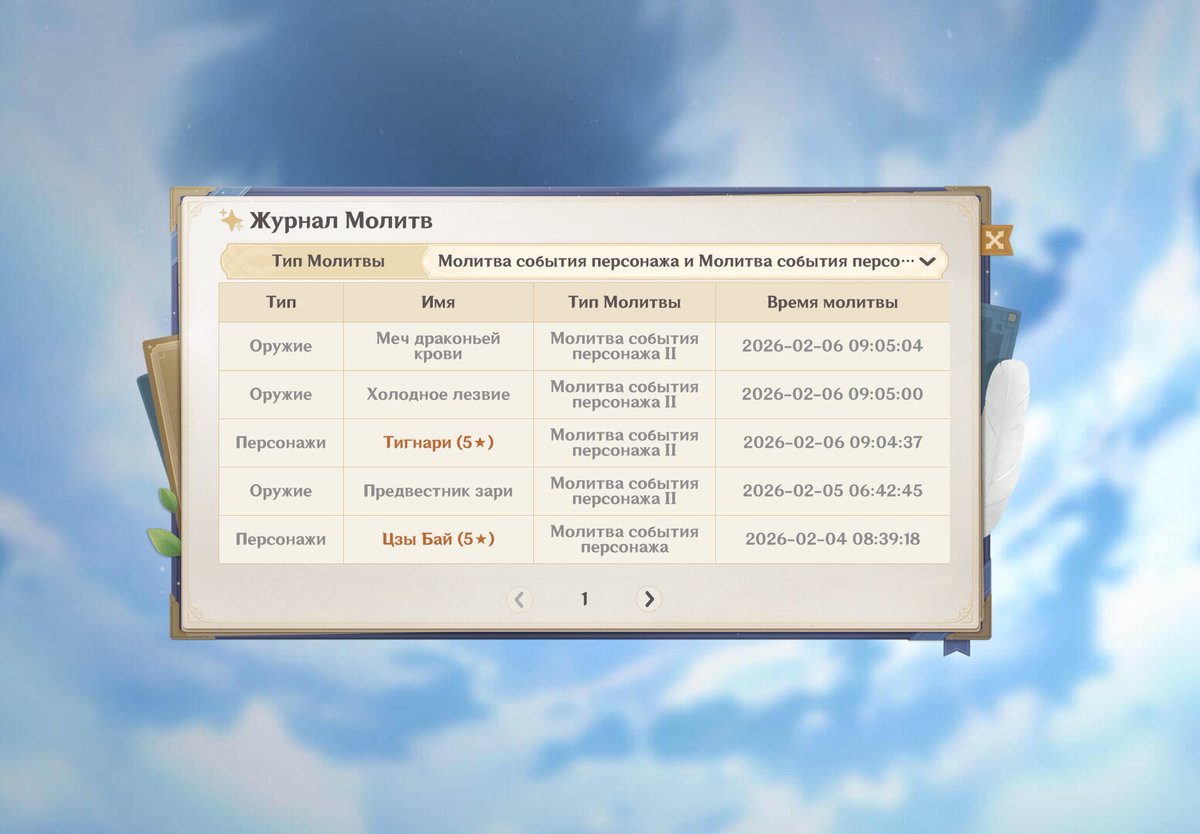Click Оружие in Меч драконьей крови row
This screenshot has height=834, width=1200.
click(281, 346)
